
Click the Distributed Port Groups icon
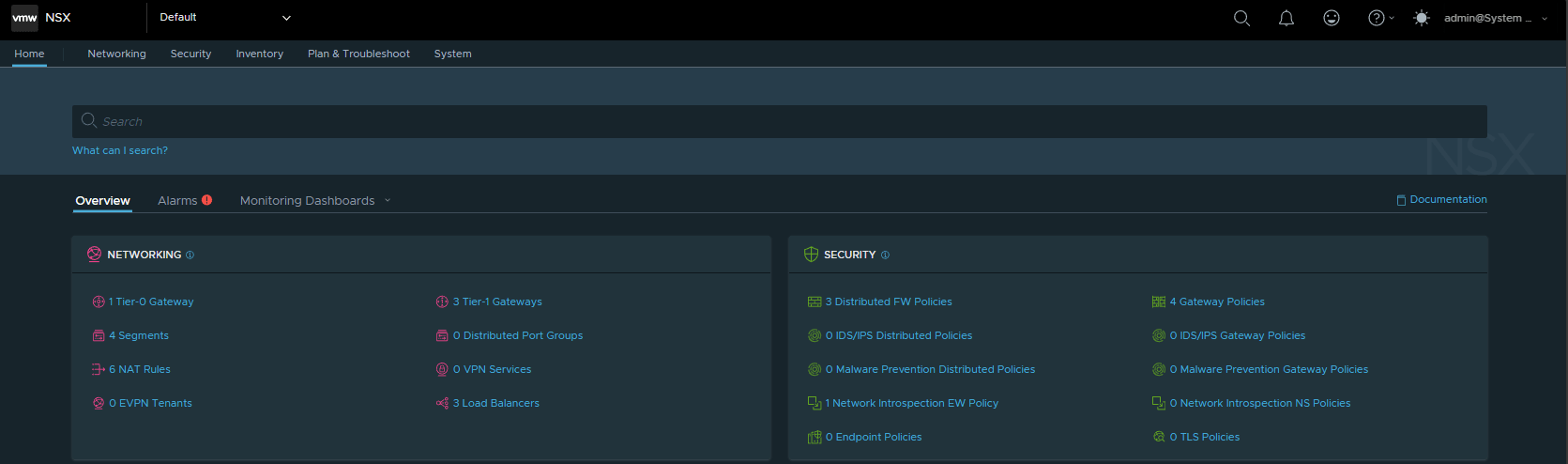442,335
